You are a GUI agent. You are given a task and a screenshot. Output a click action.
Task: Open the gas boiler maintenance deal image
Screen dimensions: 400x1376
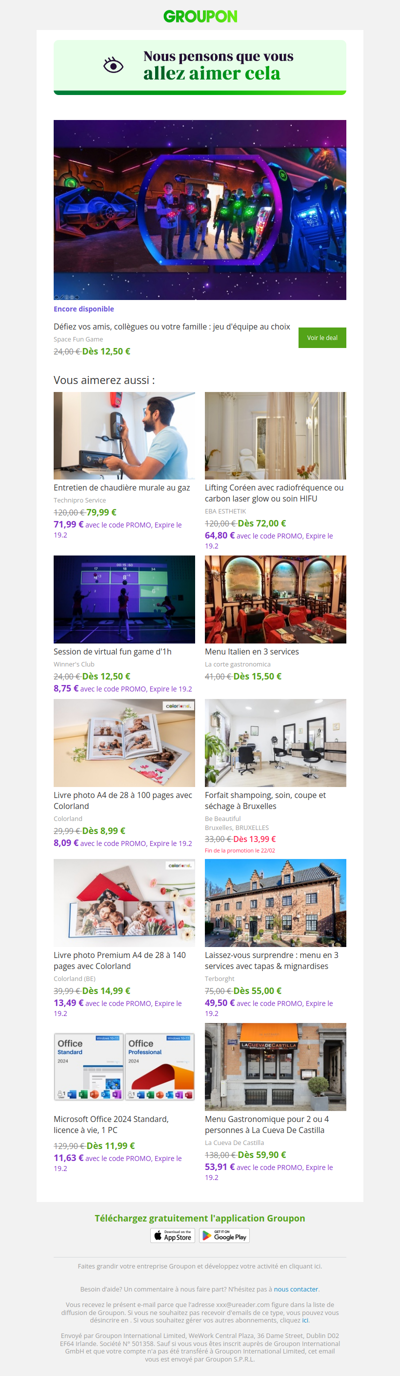click(124, 436)
